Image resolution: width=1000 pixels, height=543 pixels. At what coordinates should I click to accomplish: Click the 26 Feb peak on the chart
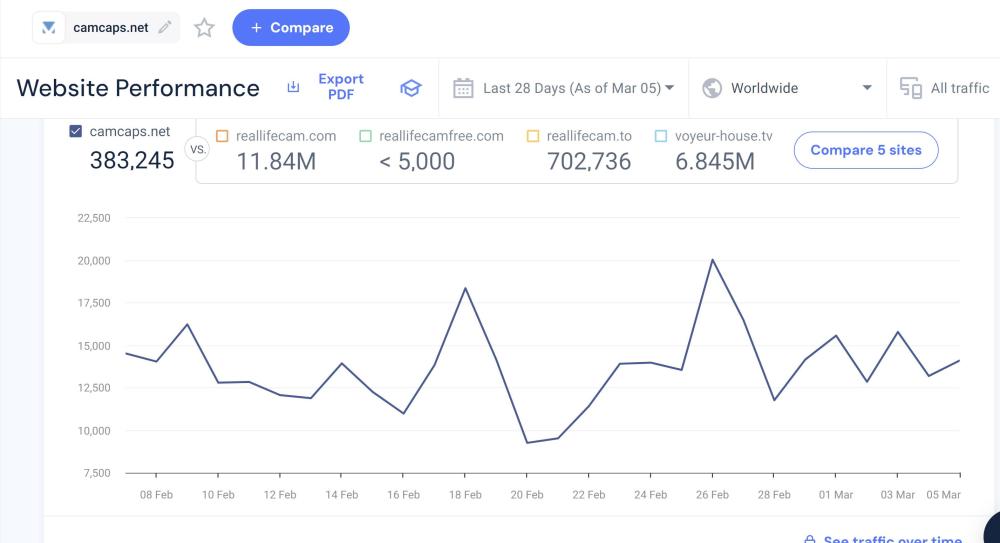click(x=711, y=260)
